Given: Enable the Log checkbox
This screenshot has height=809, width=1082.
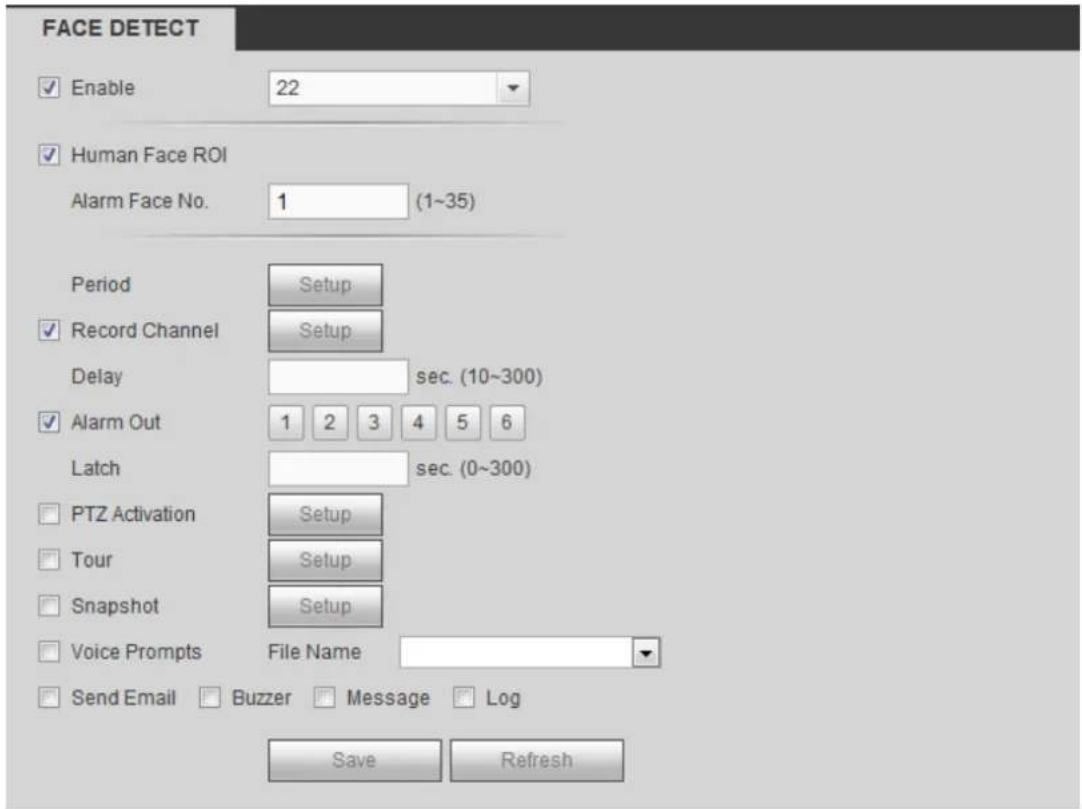Looking at the screenshot, I should point(464,697).
